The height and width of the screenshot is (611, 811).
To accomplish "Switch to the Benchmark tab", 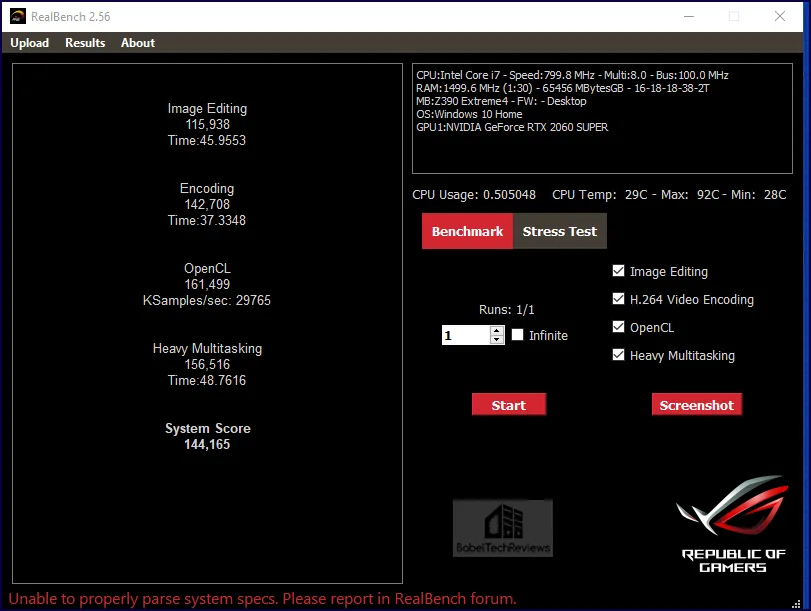I will pos(467,231).
